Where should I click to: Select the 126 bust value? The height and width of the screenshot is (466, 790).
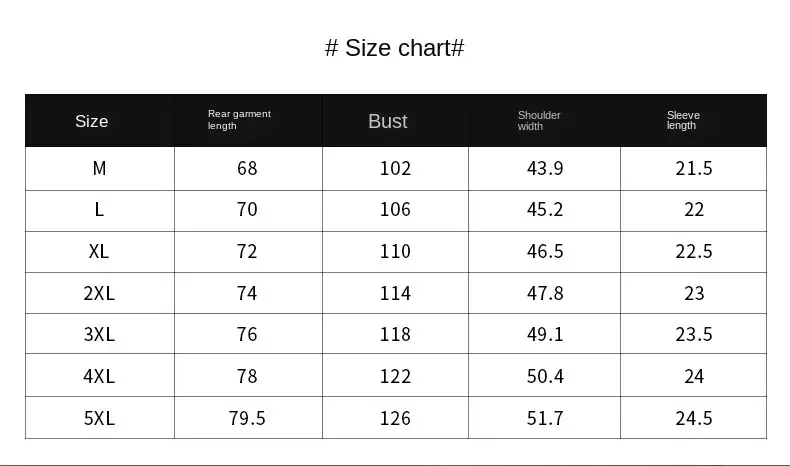click(x=395, y=418)
